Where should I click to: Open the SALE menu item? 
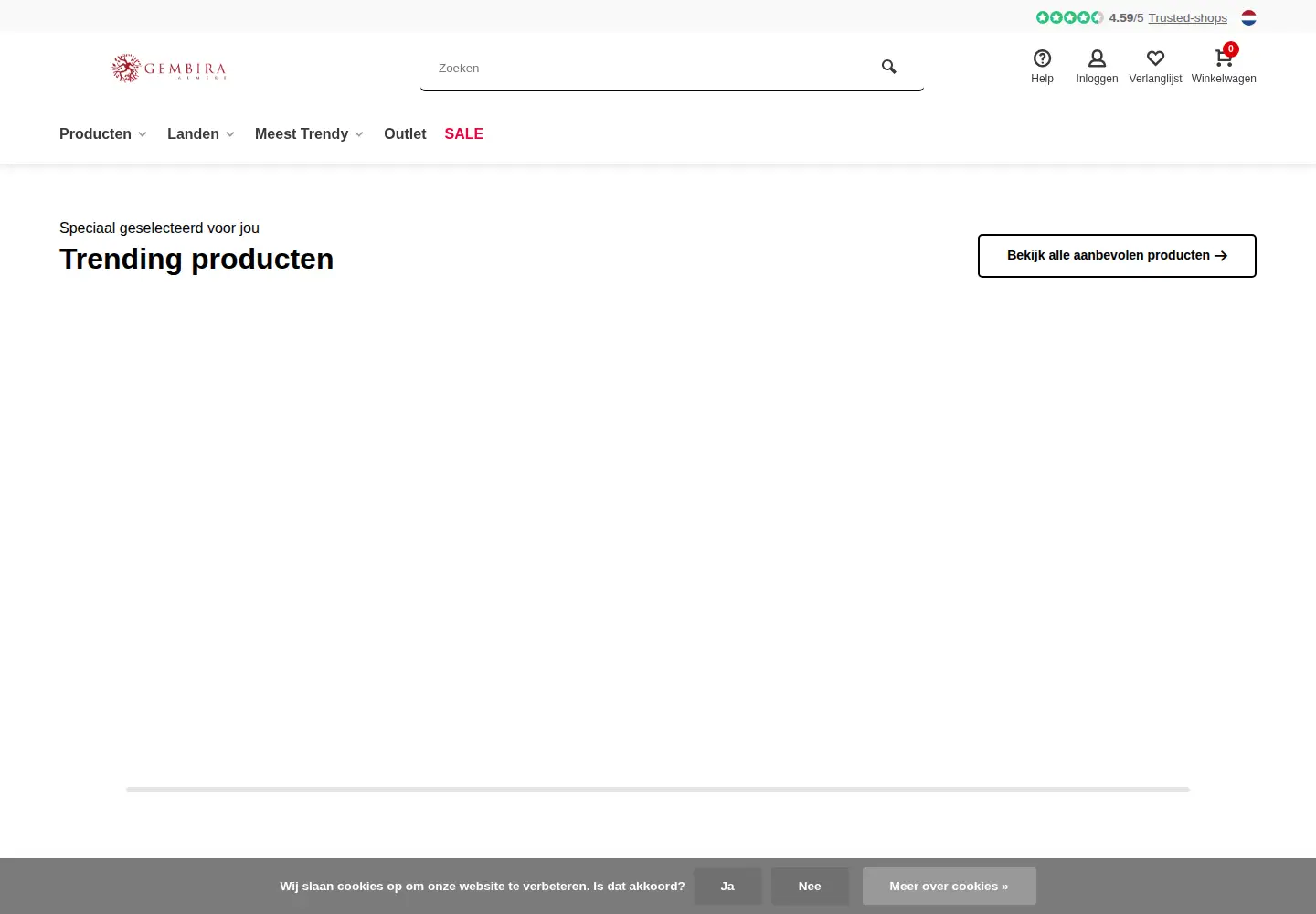click(464, 133)
